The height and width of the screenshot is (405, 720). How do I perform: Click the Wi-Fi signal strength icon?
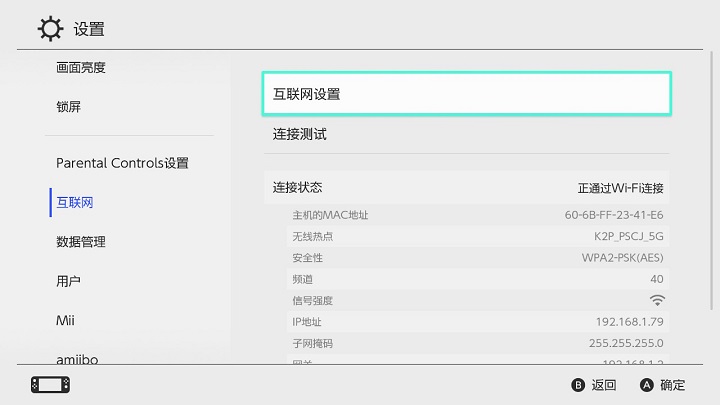[x=657, y=300]
